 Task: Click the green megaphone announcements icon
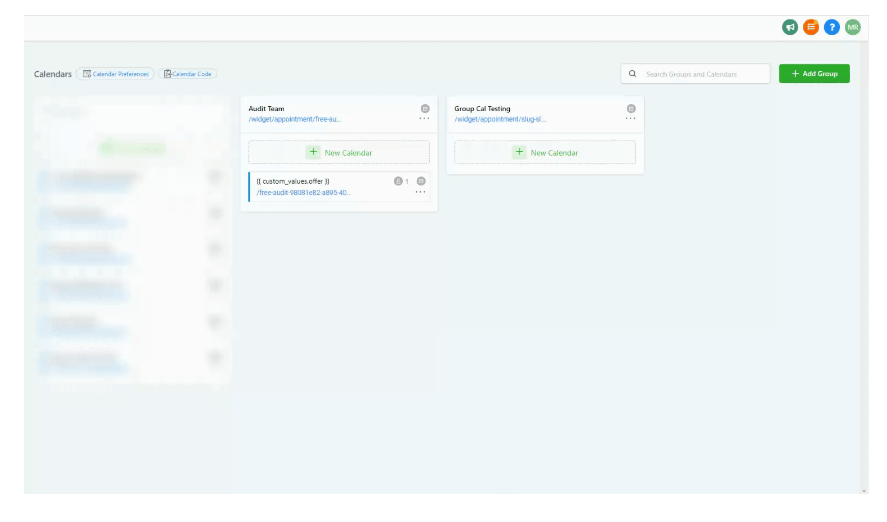pos(790,27)
